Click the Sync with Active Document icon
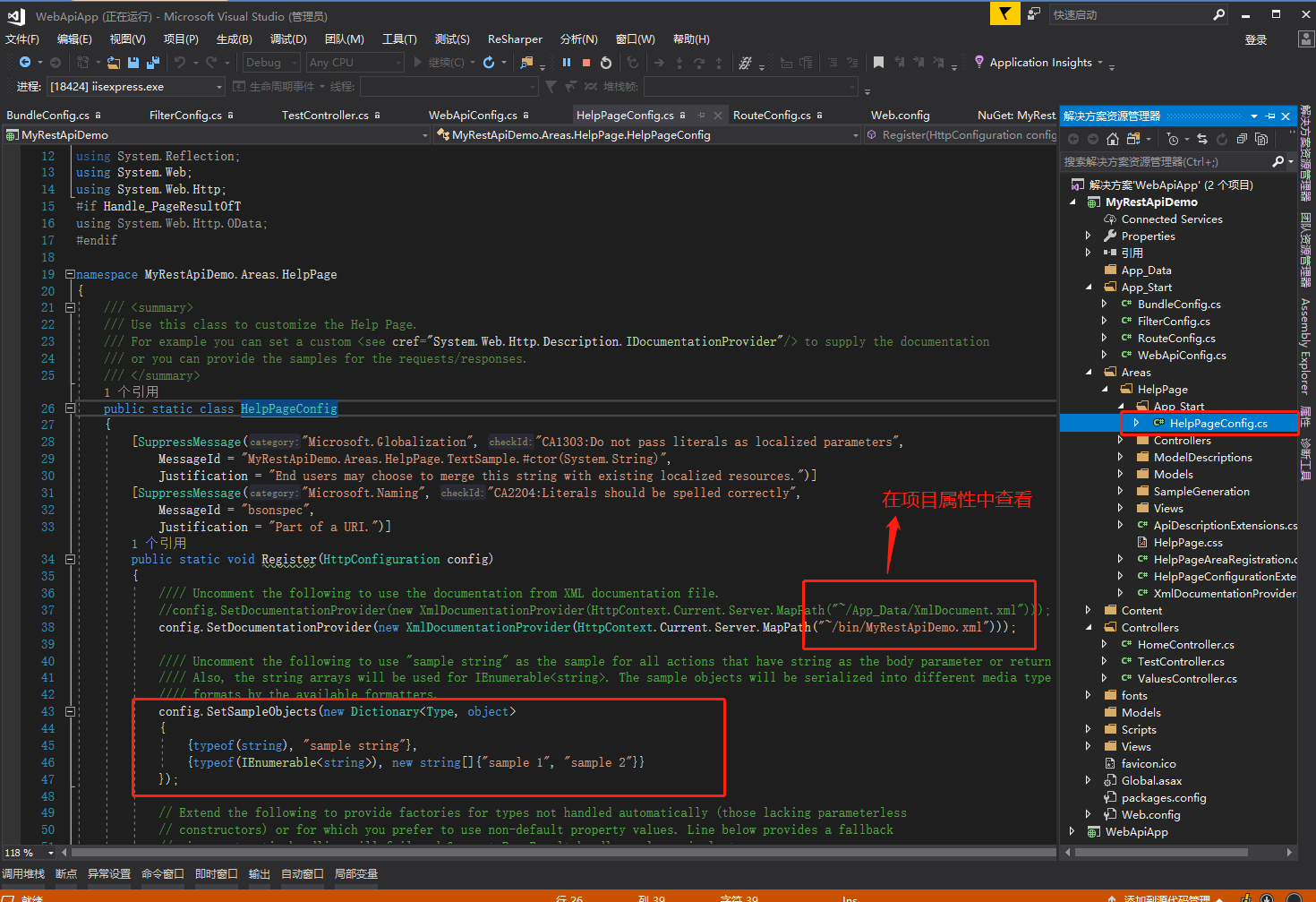Screen dimensions: 1316x902 pyautogui.click(x=1202, y=139)
